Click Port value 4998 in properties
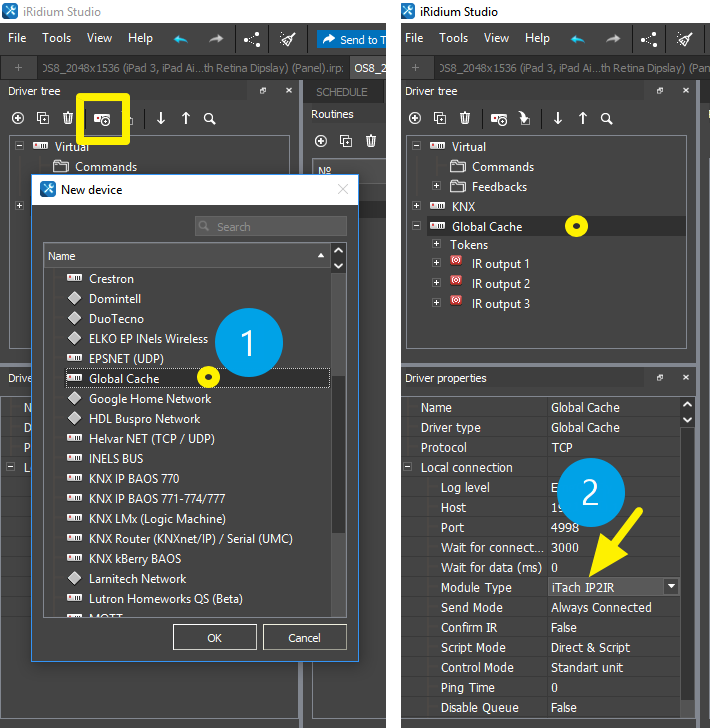This screenshot has height=728, width=710. (565, 527)
